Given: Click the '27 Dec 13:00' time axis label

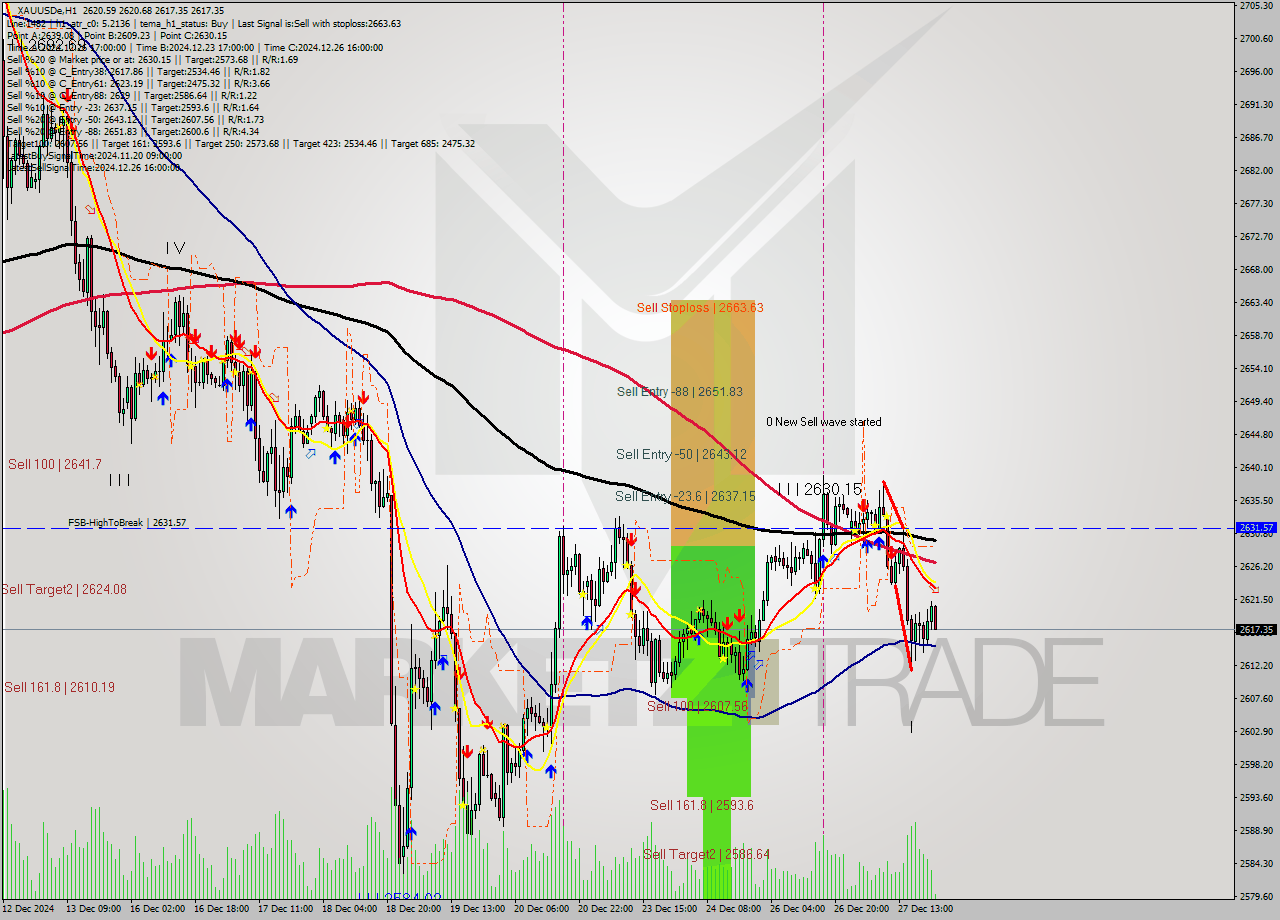Looking at the screenshot, I should click(925, 909).
